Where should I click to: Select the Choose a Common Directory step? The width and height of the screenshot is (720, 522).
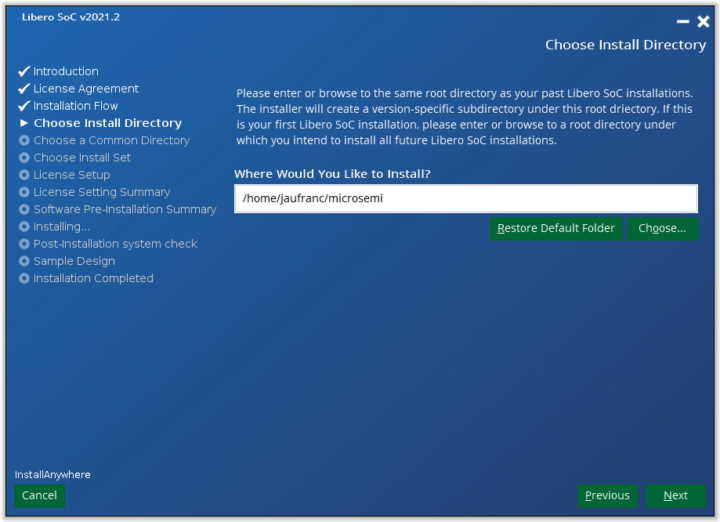[111, 140]
